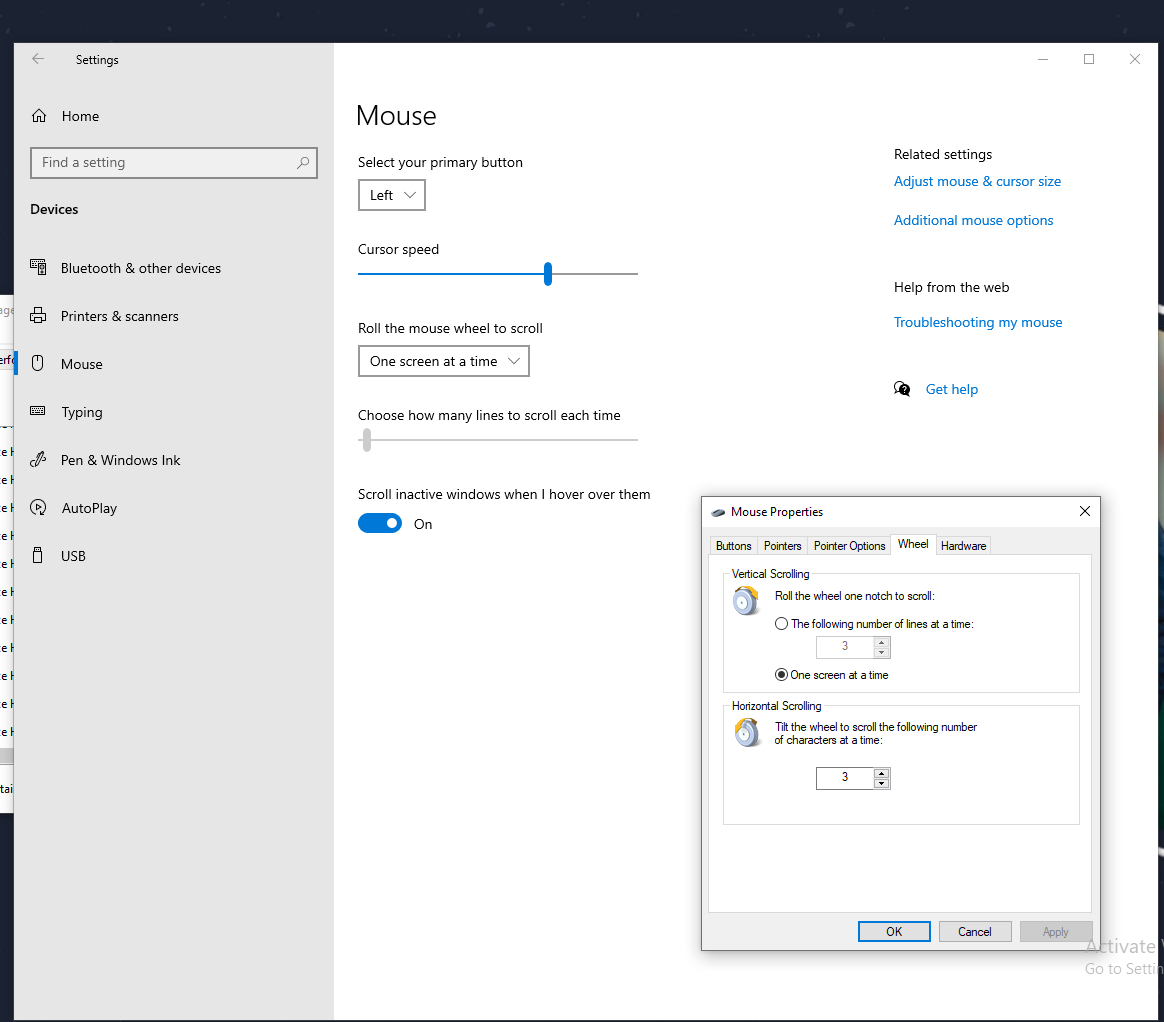Click Cancel in Mouse Properties

pyautogui.click(x=975, y=931)
